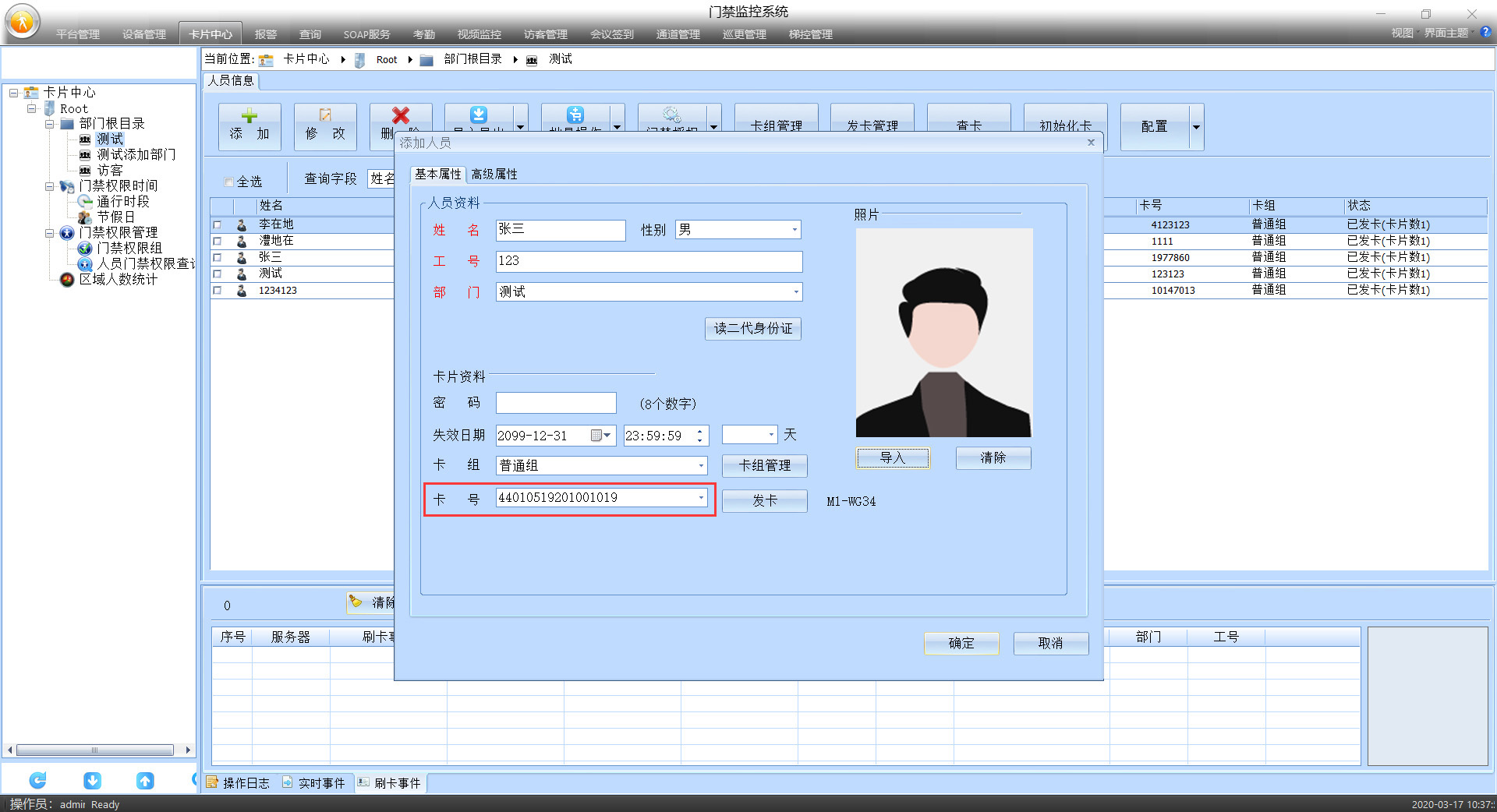
Task: Click the green plus 添加 toolbar icon
Action: click(x=249, y=117)
